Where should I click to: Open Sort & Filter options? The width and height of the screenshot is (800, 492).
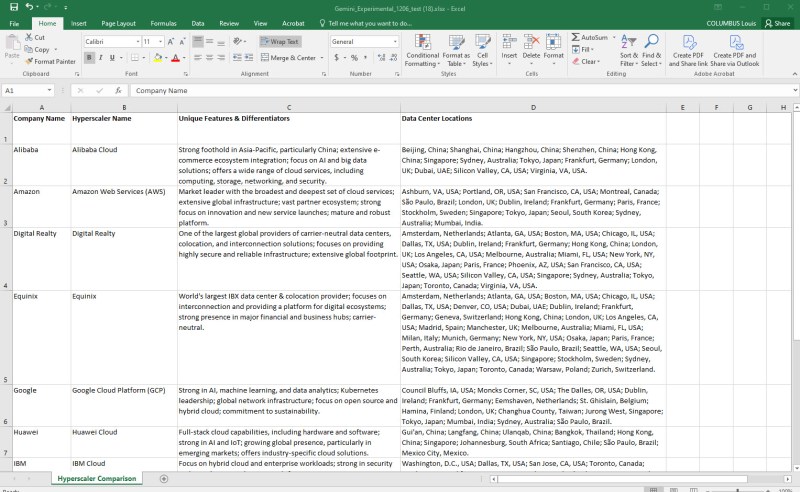point(629,51)
